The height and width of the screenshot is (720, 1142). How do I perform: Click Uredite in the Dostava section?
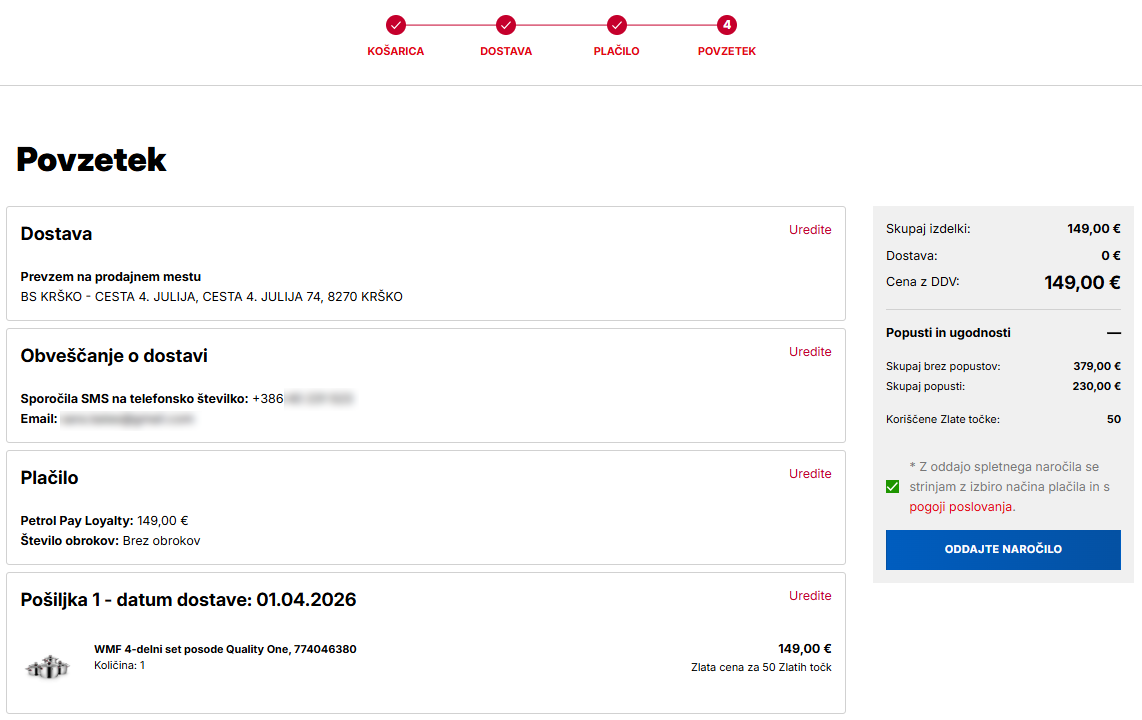[x=810, y=230]
